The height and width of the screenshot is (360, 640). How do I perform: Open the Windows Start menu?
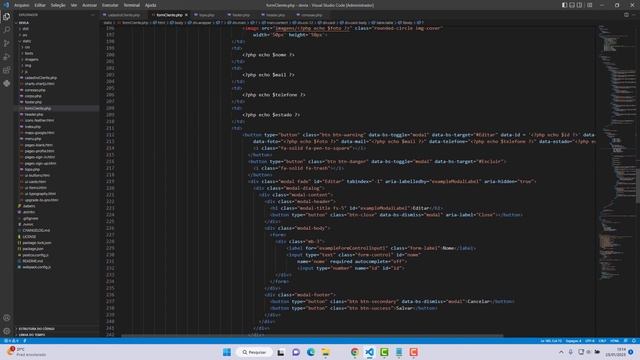[227, 352]
